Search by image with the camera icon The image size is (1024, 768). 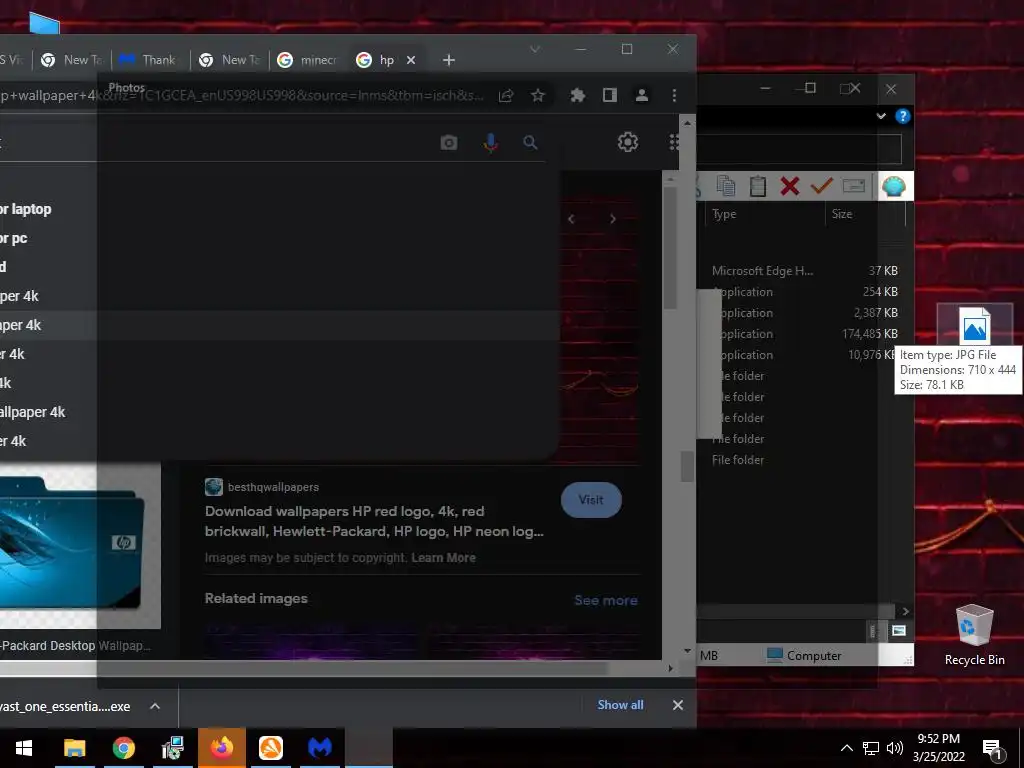click(x=449, y=142)
